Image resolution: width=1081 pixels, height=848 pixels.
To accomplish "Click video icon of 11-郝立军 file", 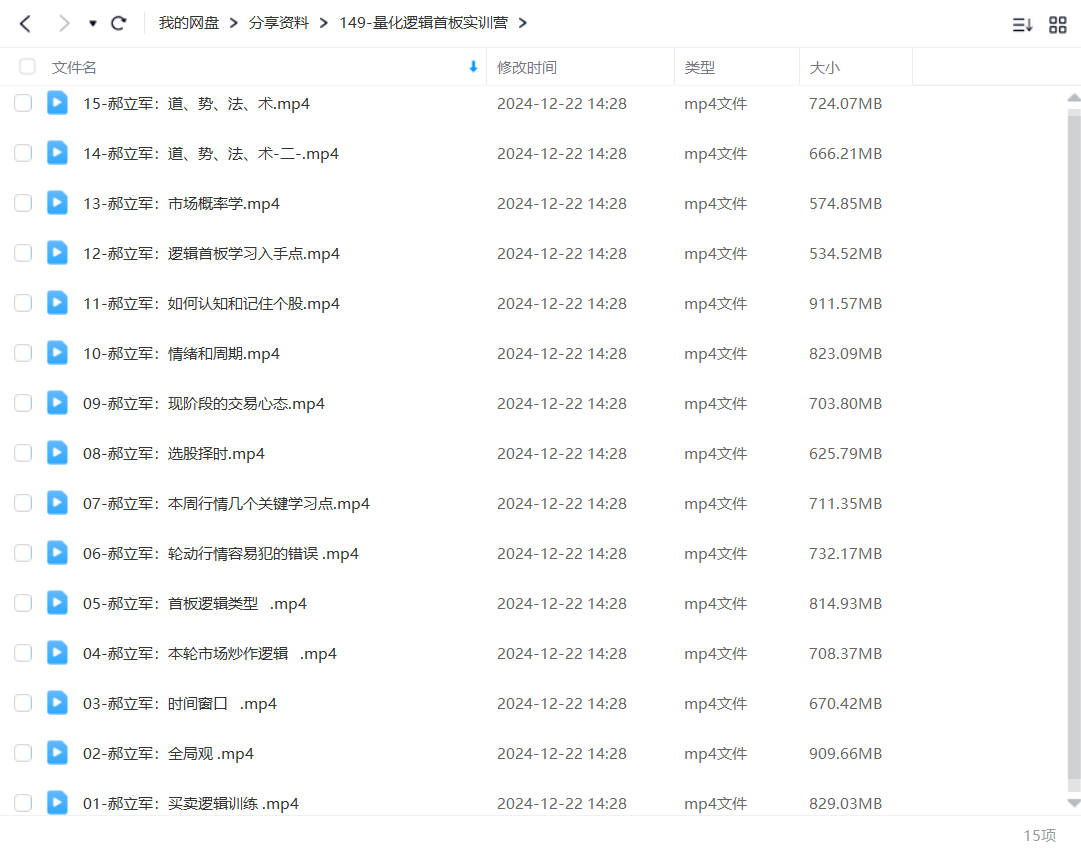I will [57, 303].
